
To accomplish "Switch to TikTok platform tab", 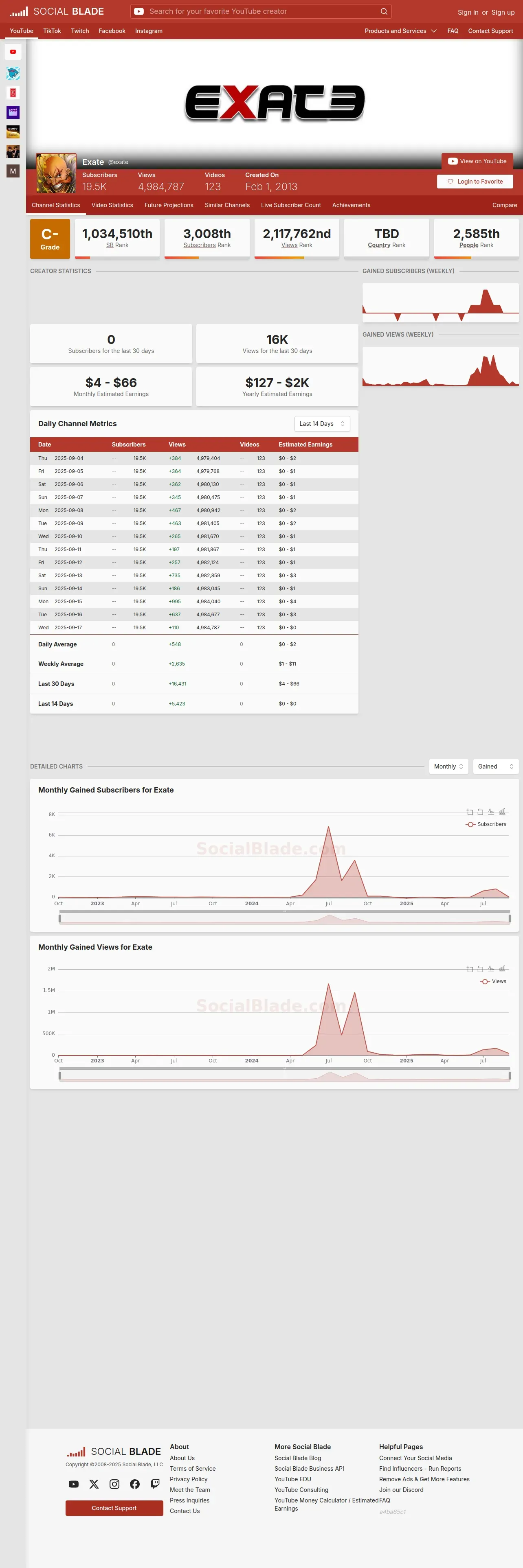I will pos(52,31).
